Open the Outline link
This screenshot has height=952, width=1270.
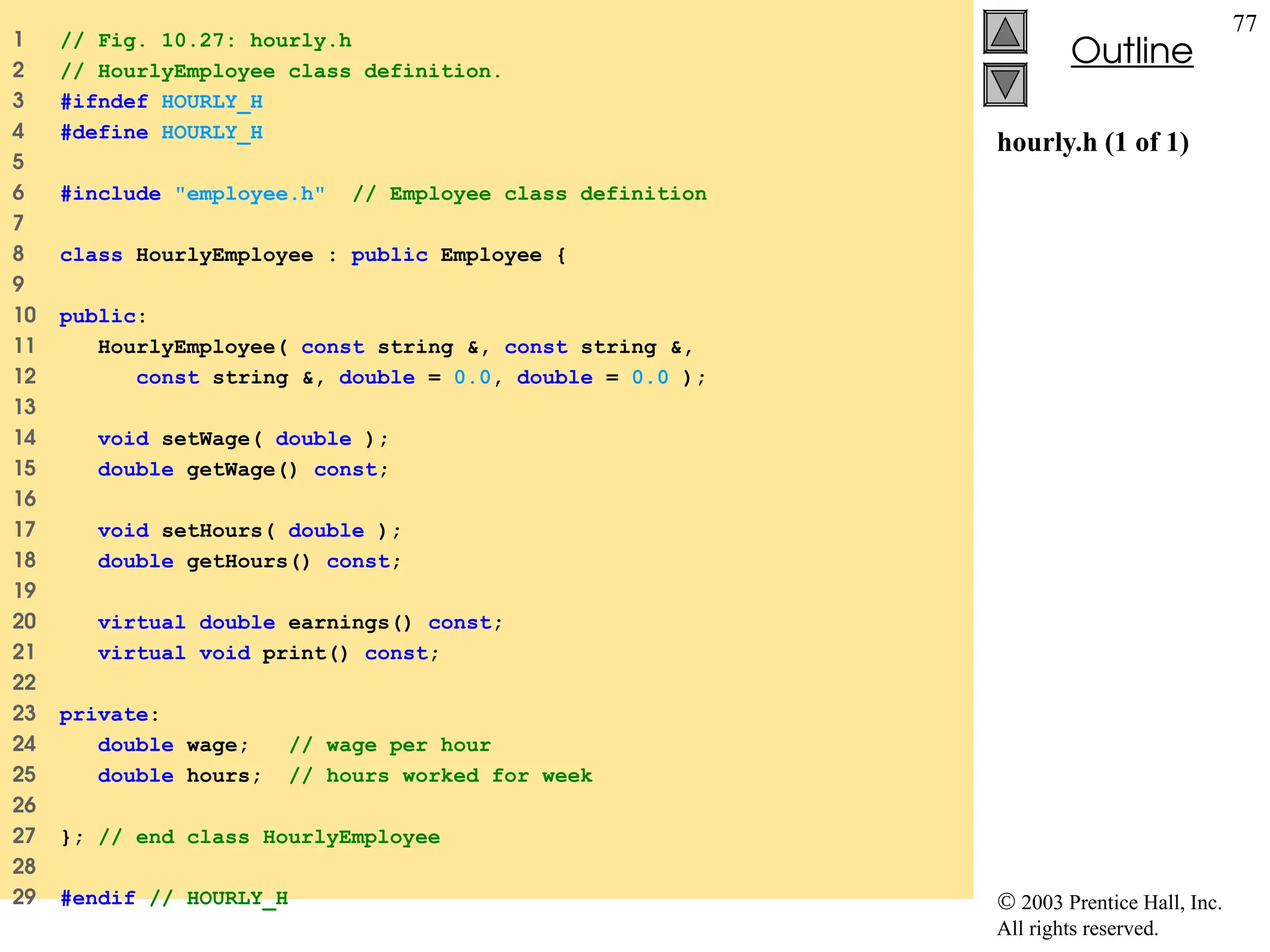point(1131,51)
